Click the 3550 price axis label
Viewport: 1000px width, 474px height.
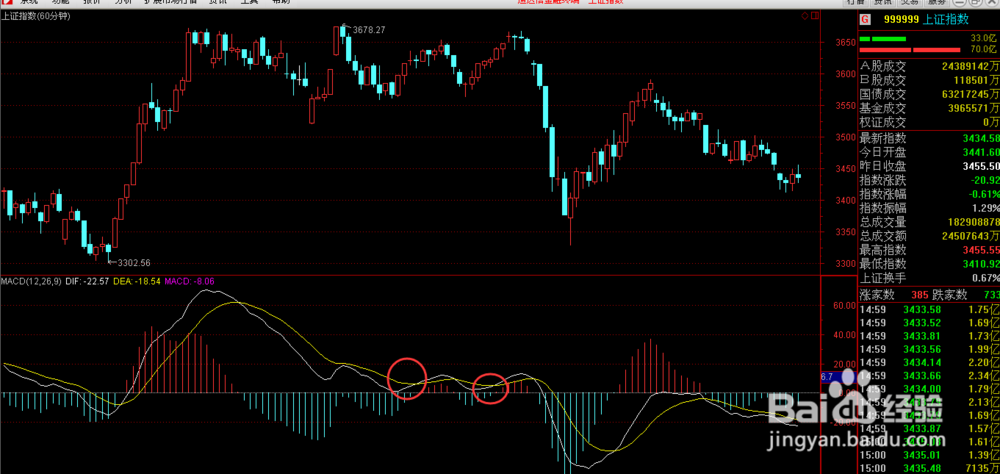(844, 106)
